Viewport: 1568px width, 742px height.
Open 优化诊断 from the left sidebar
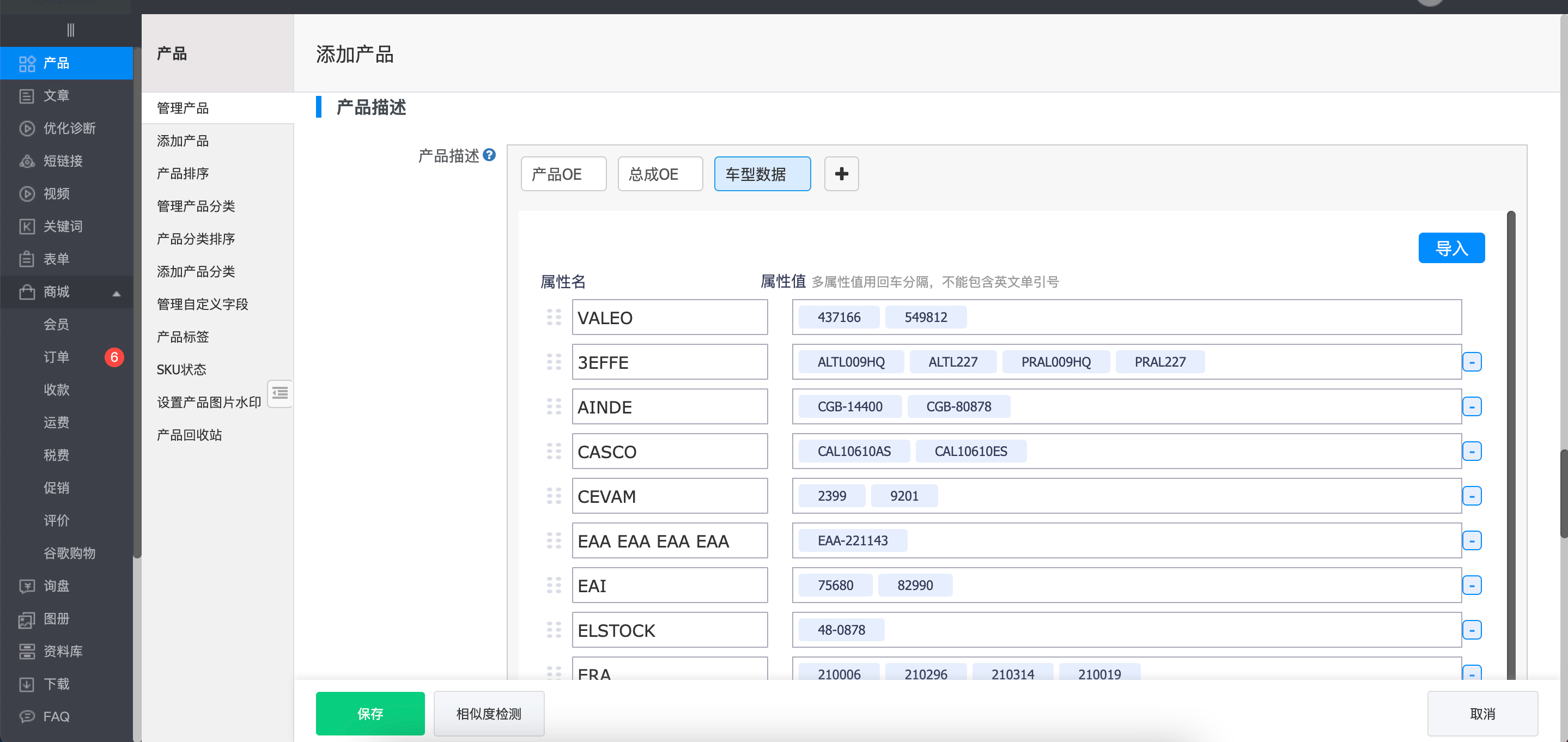tap(69, 129)
